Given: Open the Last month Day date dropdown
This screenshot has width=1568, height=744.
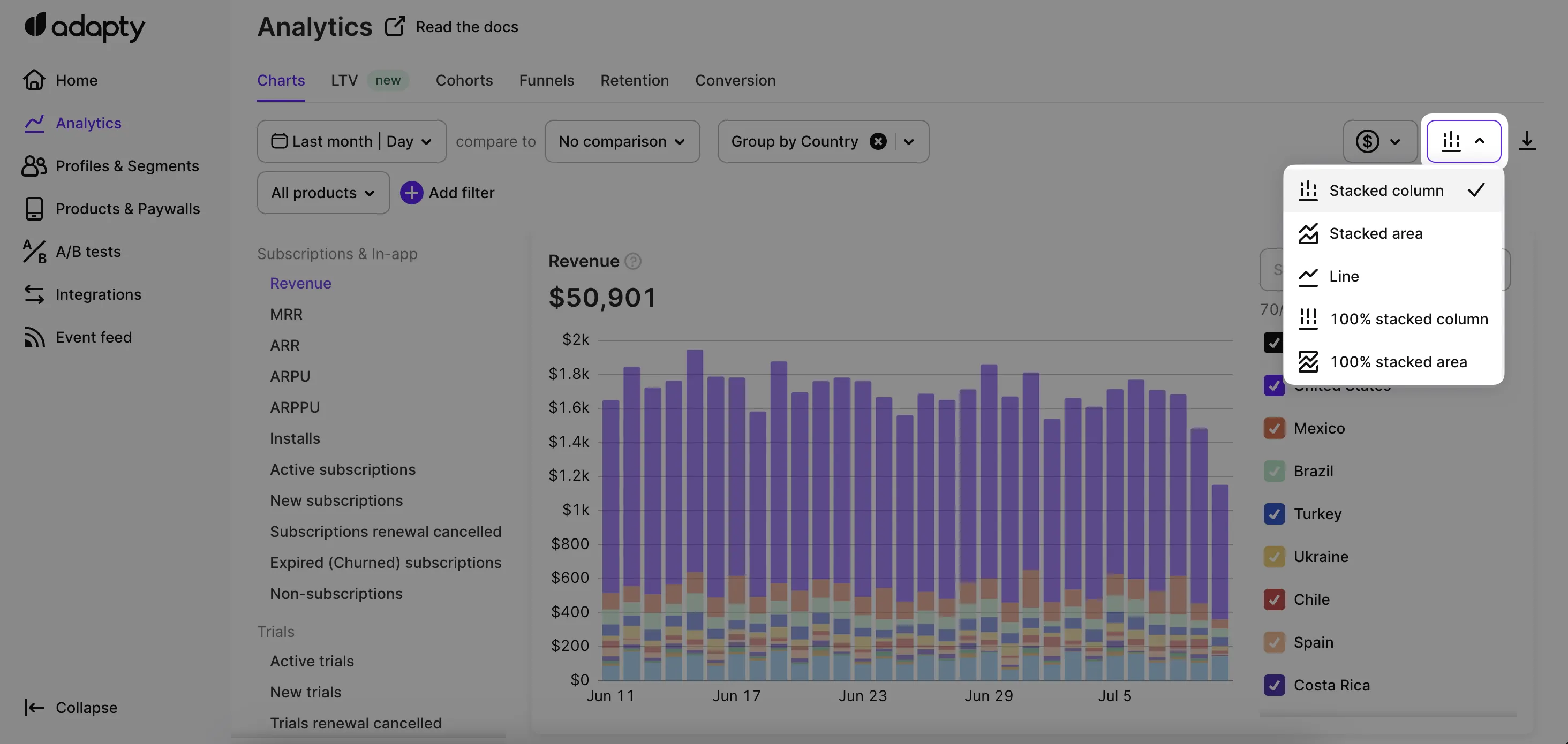Looking at the screenshot, I should (x=351, y=141).
